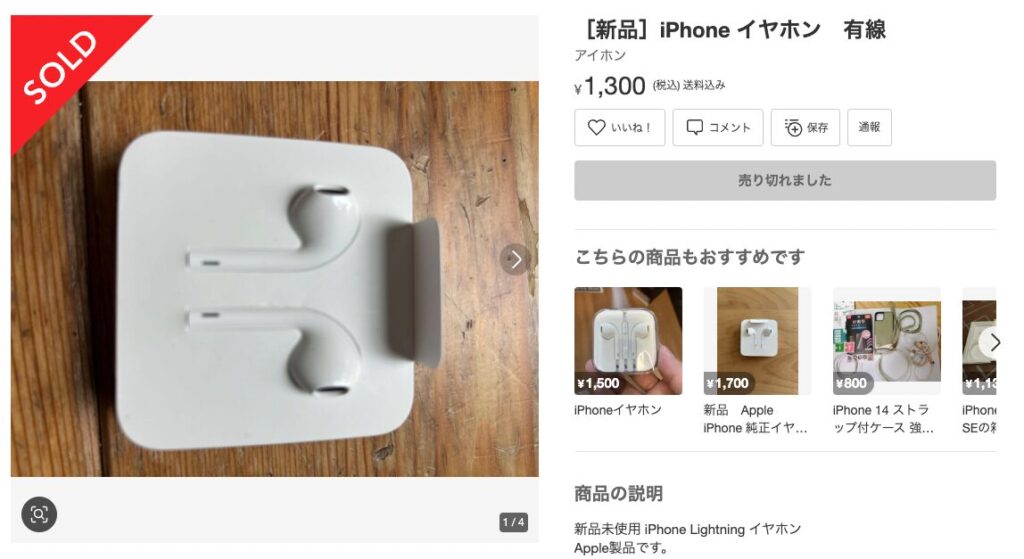Open partially visible iPhone SE item thumbnail
This screenshot has height=559, width=1024.
(x=979, y=341)
